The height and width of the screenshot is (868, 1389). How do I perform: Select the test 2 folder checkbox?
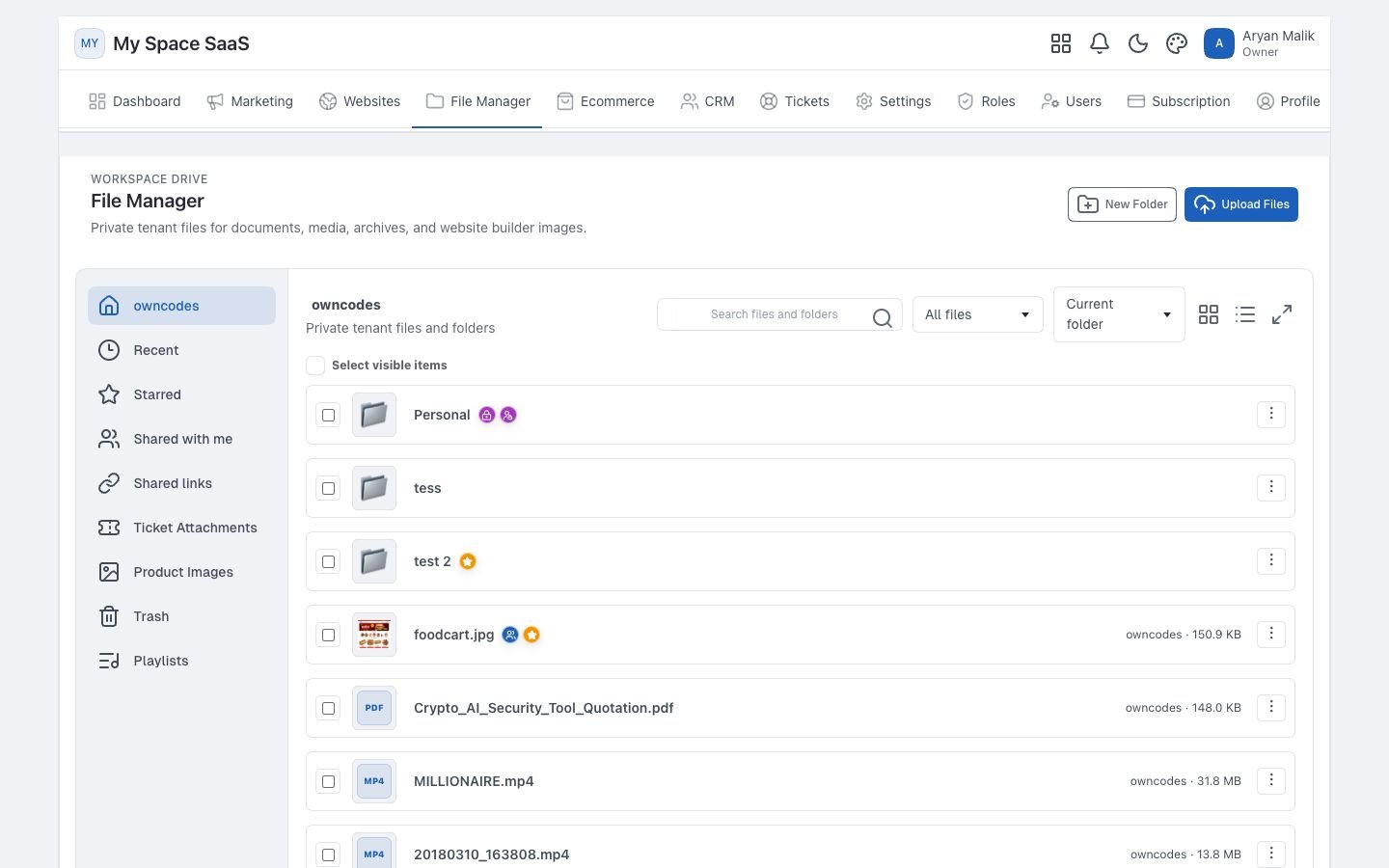pyautogui.click(x=329, y=561)
